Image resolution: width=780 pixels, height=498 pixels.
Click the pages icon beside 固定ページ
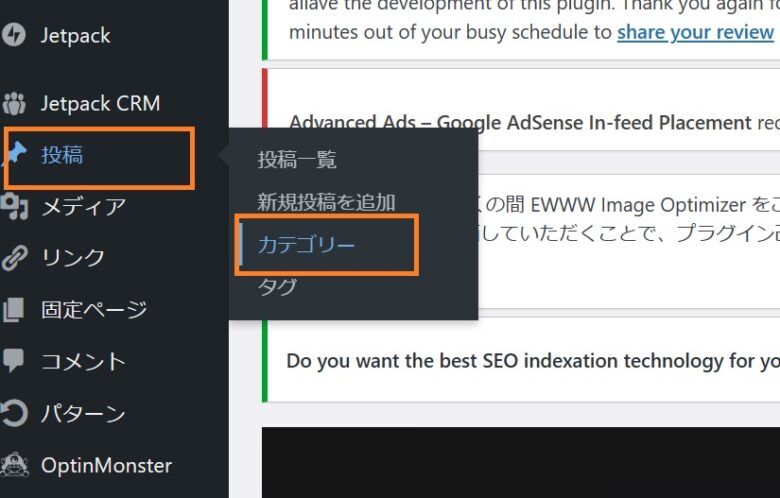pos(14,310)
